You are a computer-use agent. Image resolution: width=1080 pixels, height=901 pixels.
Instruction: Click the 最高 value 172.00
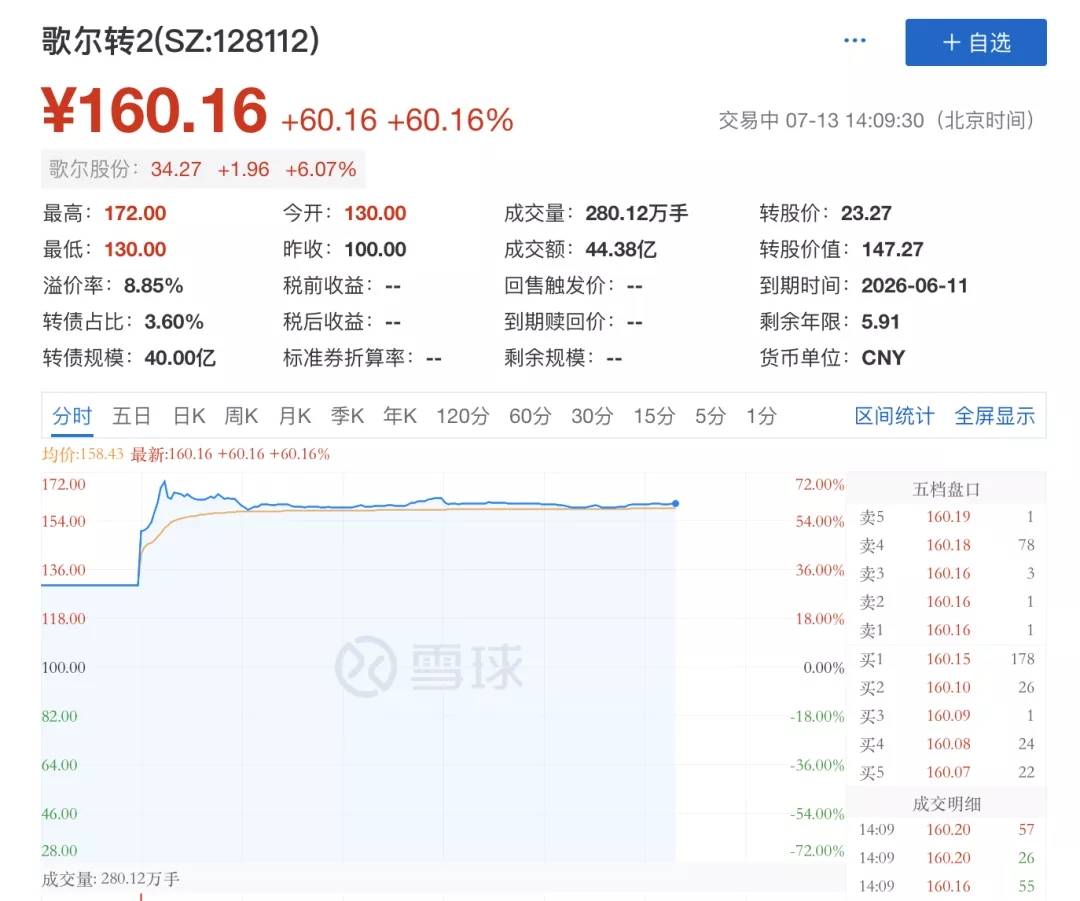point(135,214)
